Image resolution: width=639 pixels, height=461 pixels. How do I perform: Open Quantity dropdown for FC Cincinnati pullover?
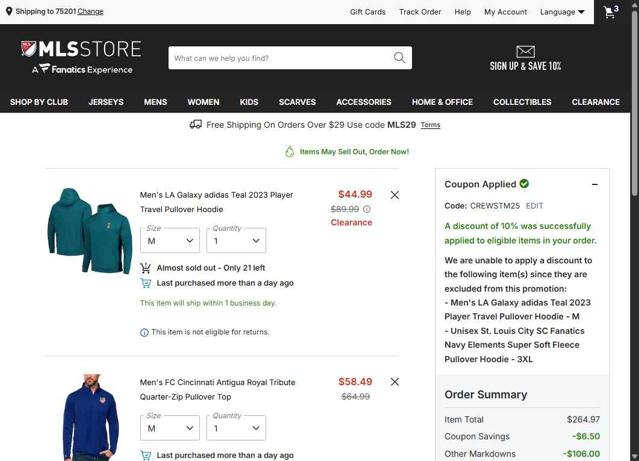pyautogui.click(x=236, y=428)
